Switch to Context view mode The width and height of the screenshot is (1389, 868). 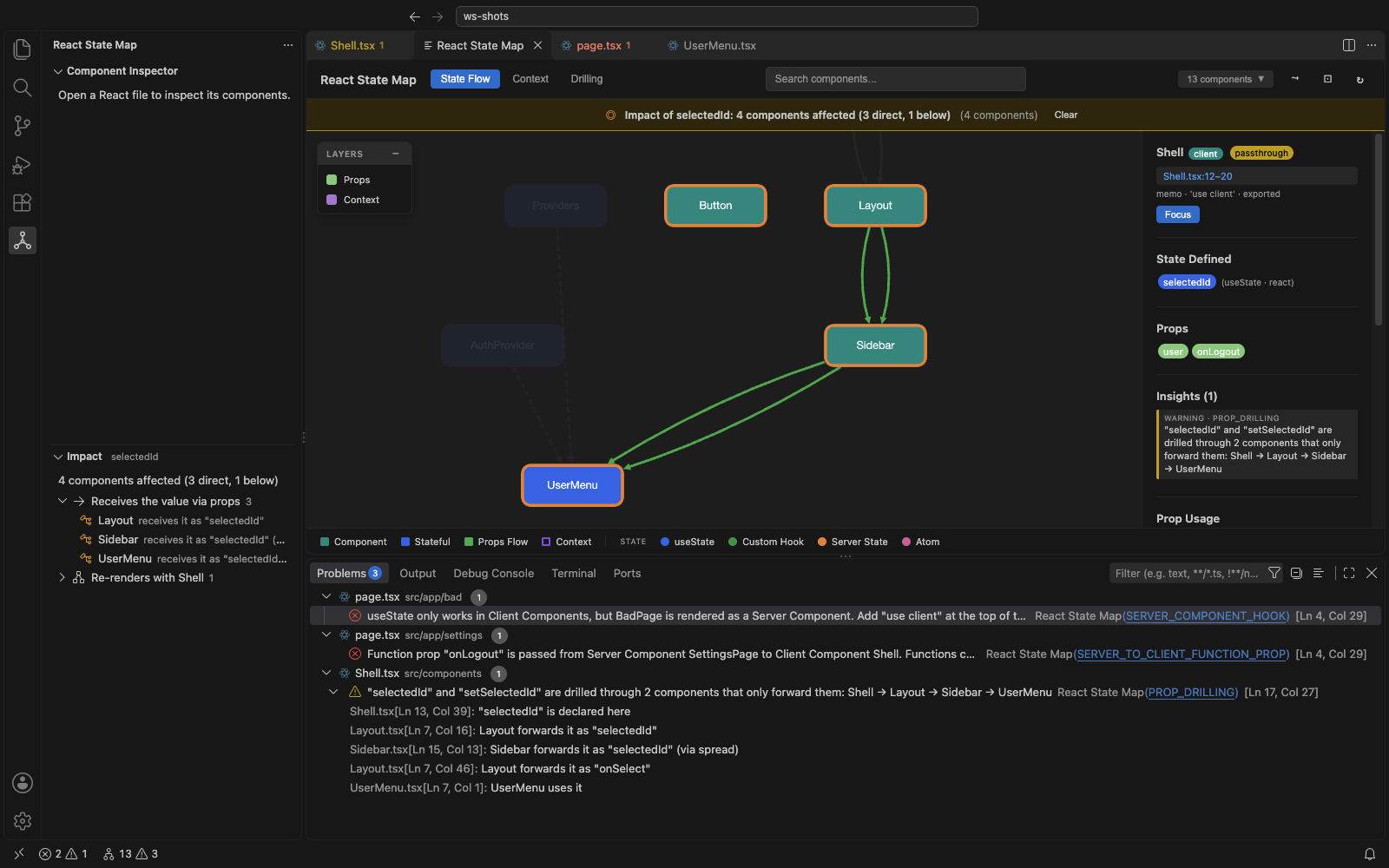point(530,79)
